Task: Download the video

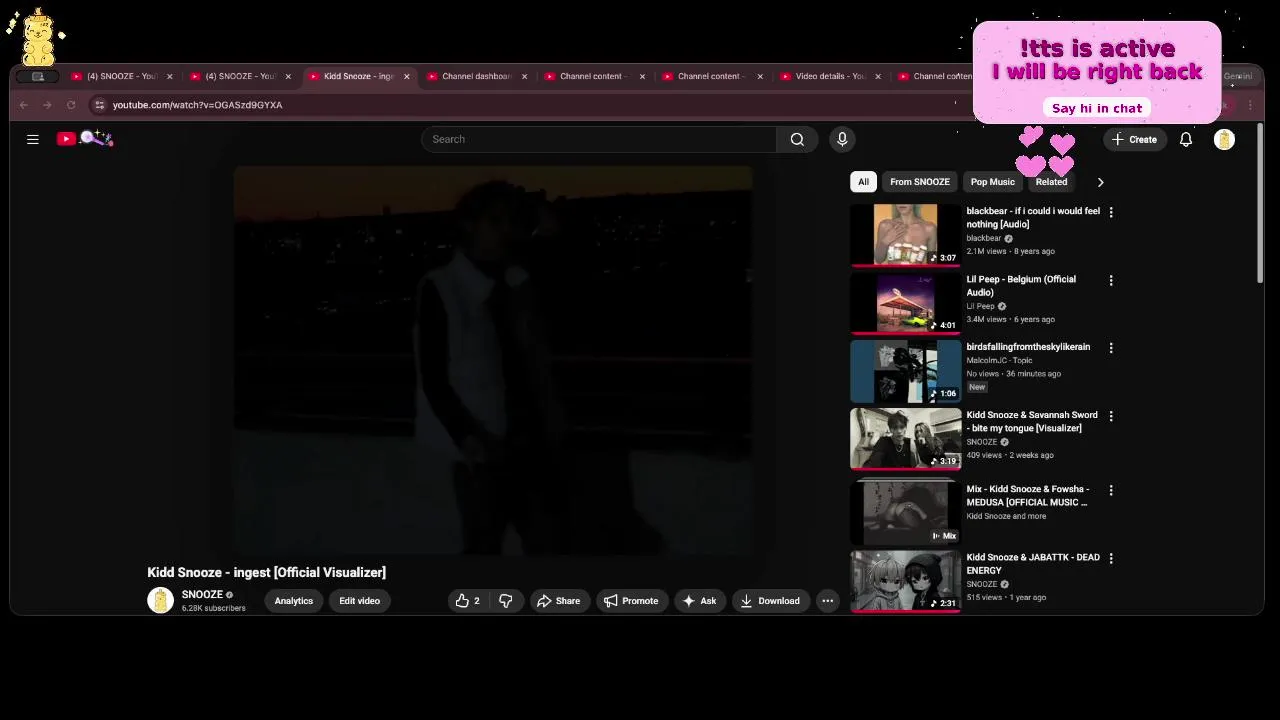Action: point(770,601)
